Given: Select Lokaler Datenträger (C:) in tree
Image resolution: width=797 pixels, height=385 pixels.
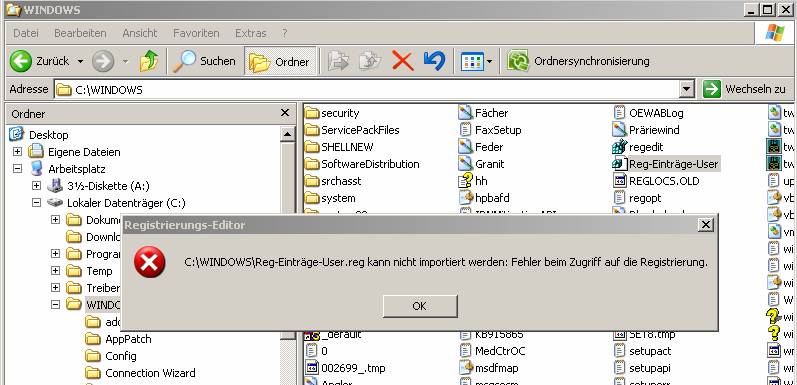Looking at the screenshot, I should click(126, 203).
